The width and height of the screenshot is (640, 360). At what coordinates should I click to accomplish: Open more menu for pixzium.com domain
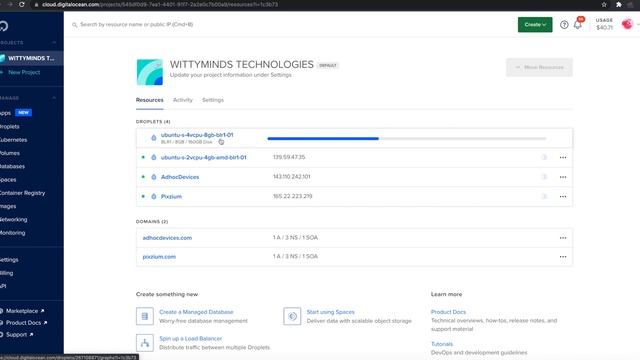coord(563,257)
